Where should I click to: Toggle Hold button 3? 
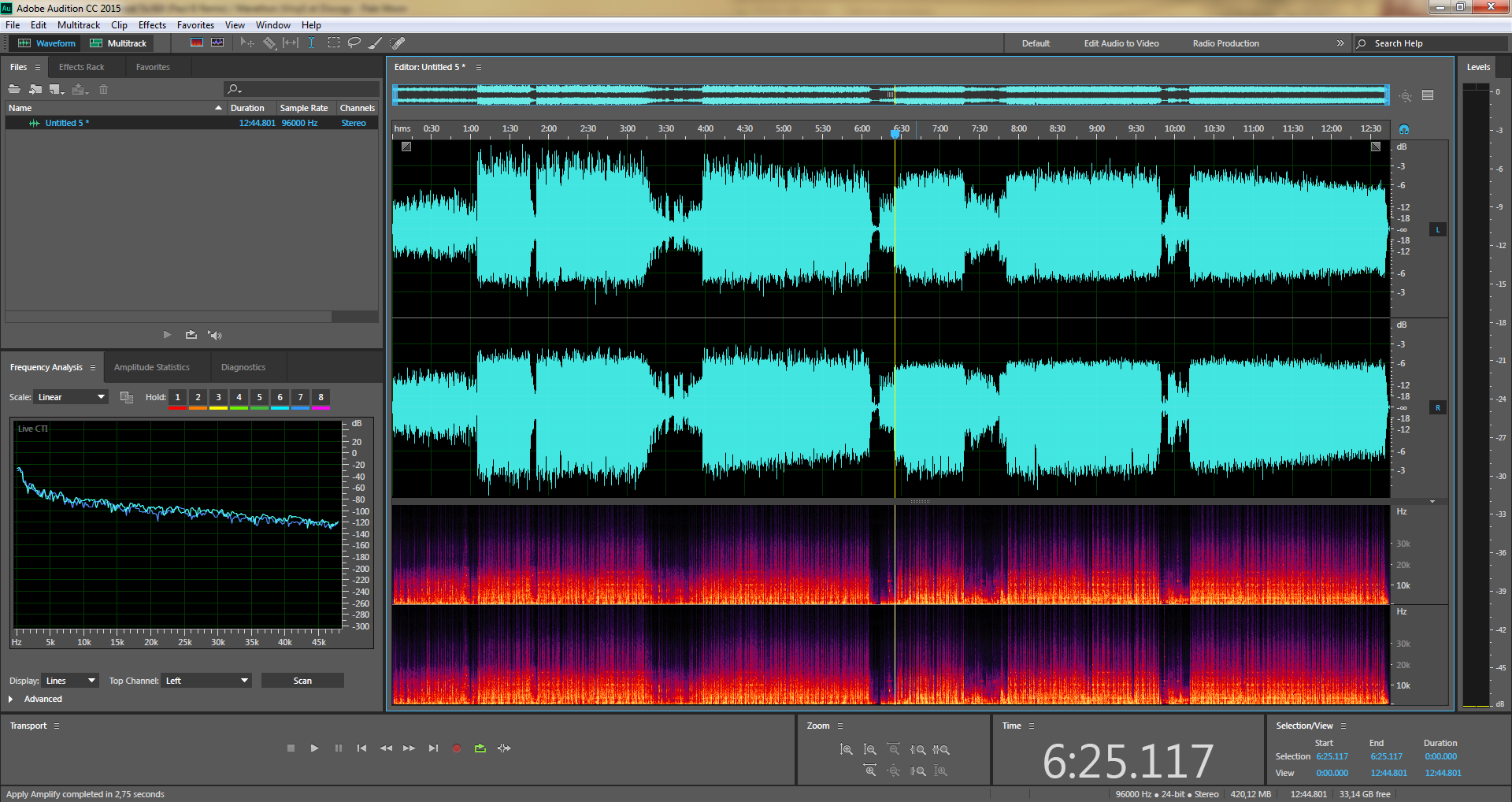coord(218,397)
